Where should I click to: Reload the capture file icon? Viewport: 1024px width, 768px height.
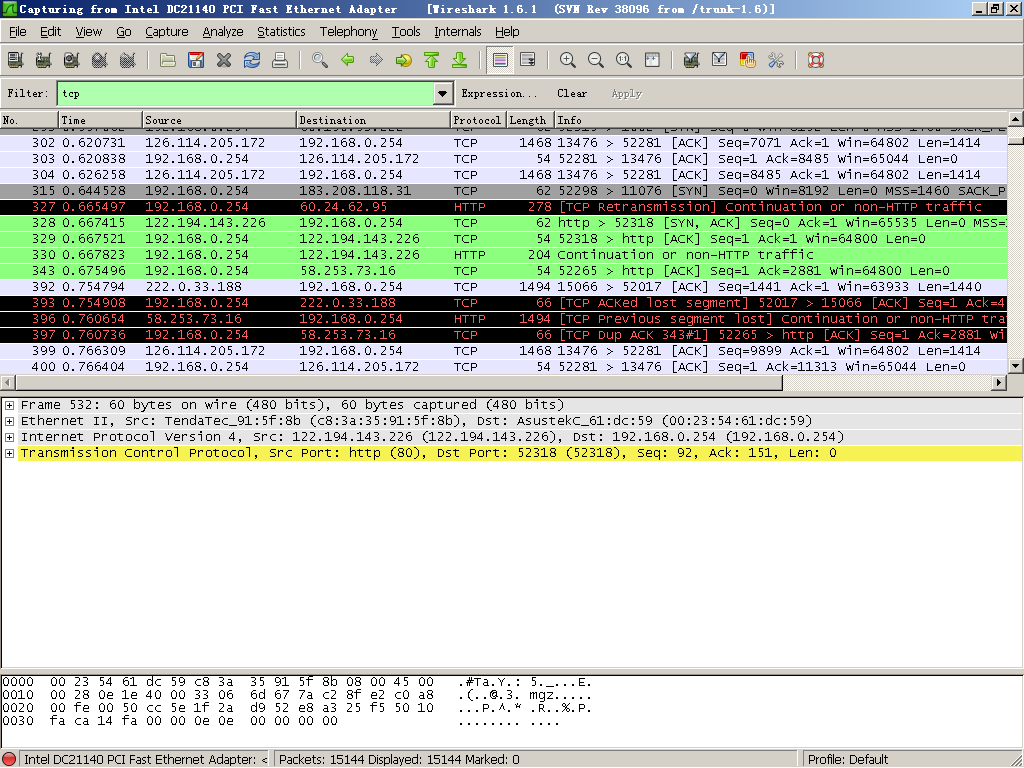click(x=252, y=60)
